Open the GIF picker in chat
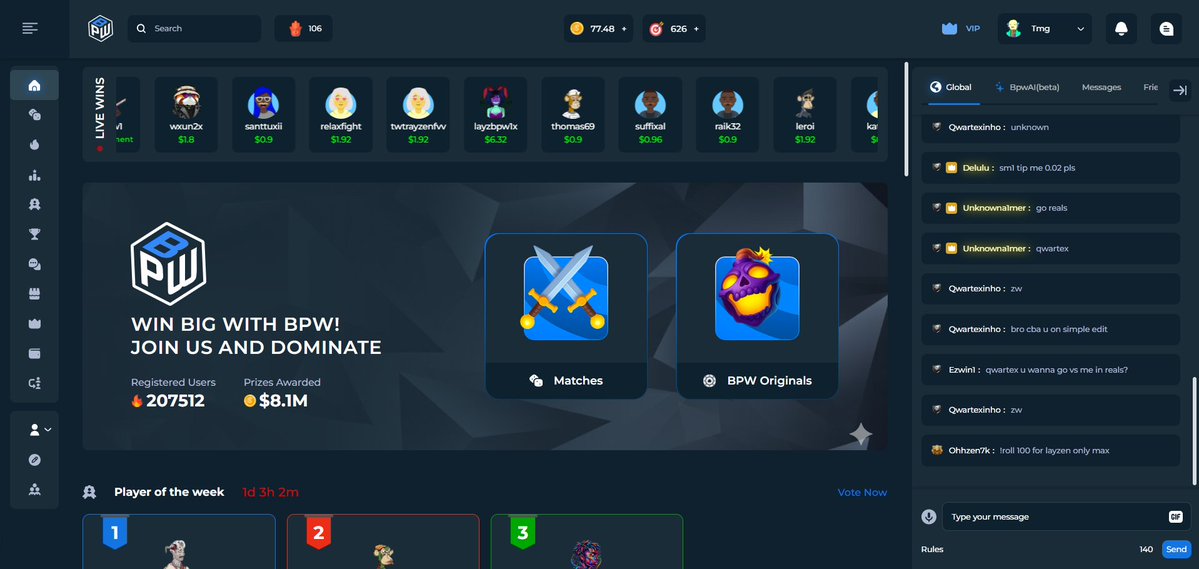Screen dimensions: 1199x569 (x=1175, y=517)
